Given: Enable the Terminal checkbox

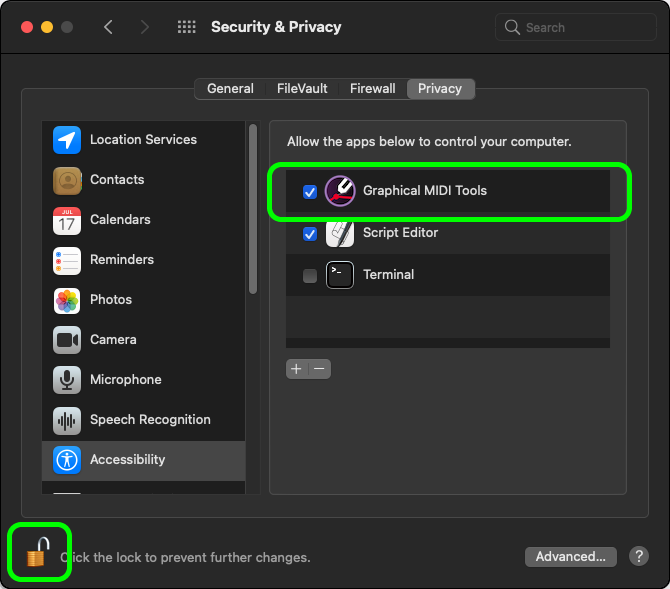Looking at the screenshot, I should 310,276.
